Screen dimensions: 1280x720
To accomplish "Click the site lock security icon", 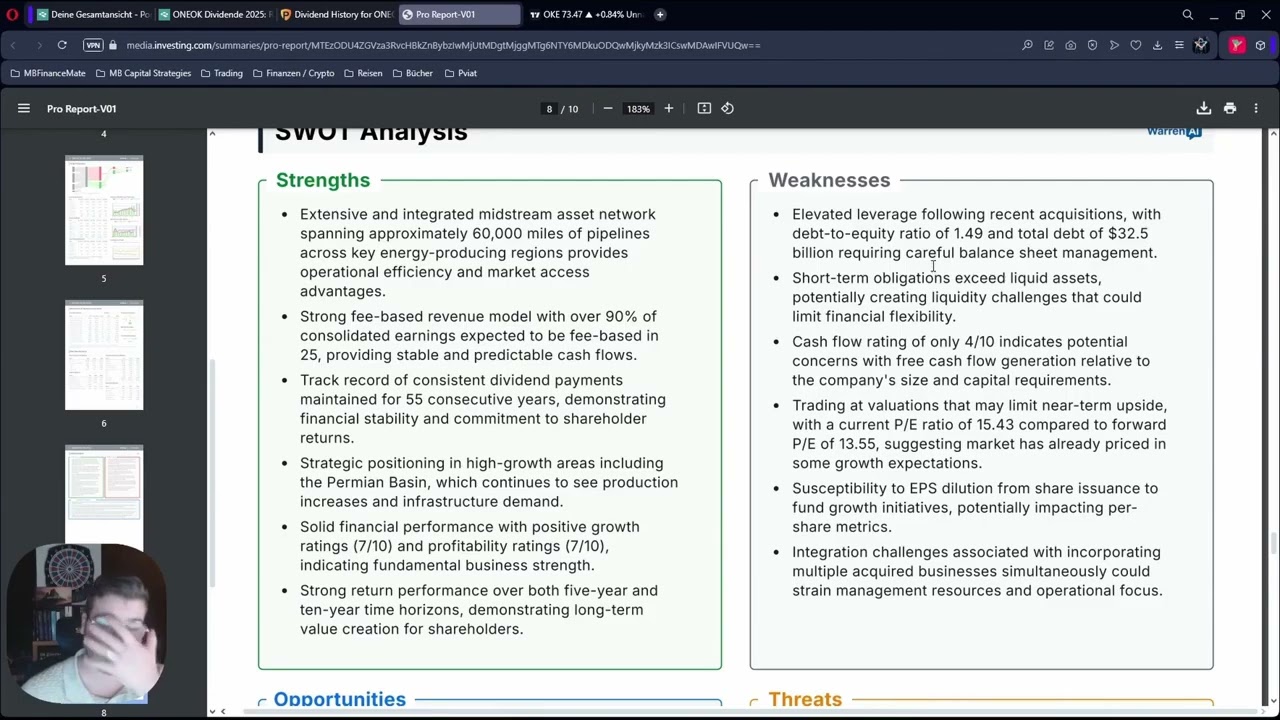I will coord(113,45).
